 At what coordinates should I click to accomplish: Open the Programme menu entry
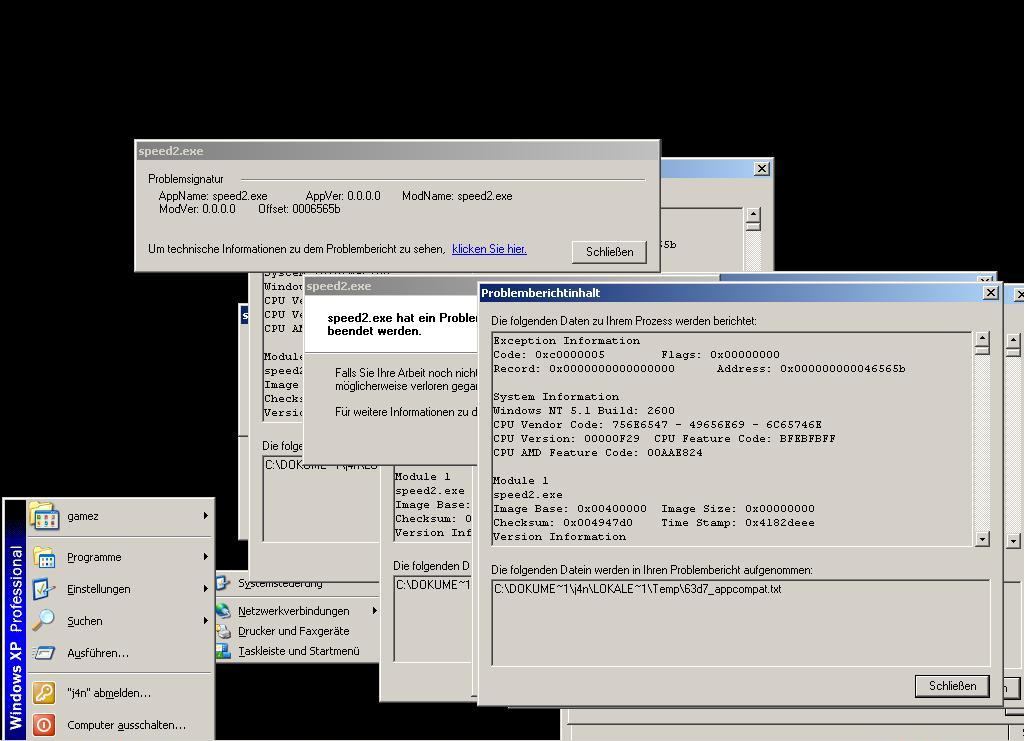(x=120, y=557)
